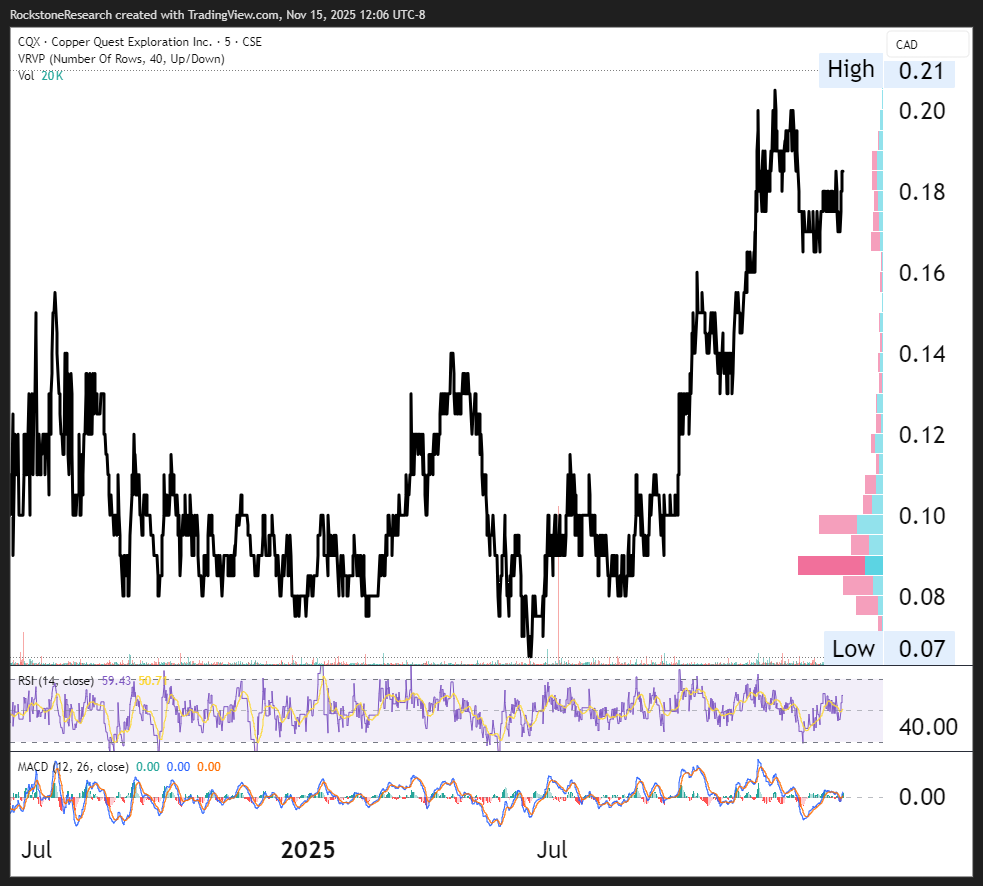Click the 40.00 RSI axis label
This screenshot has height=886, width=983.
(929, 726)
